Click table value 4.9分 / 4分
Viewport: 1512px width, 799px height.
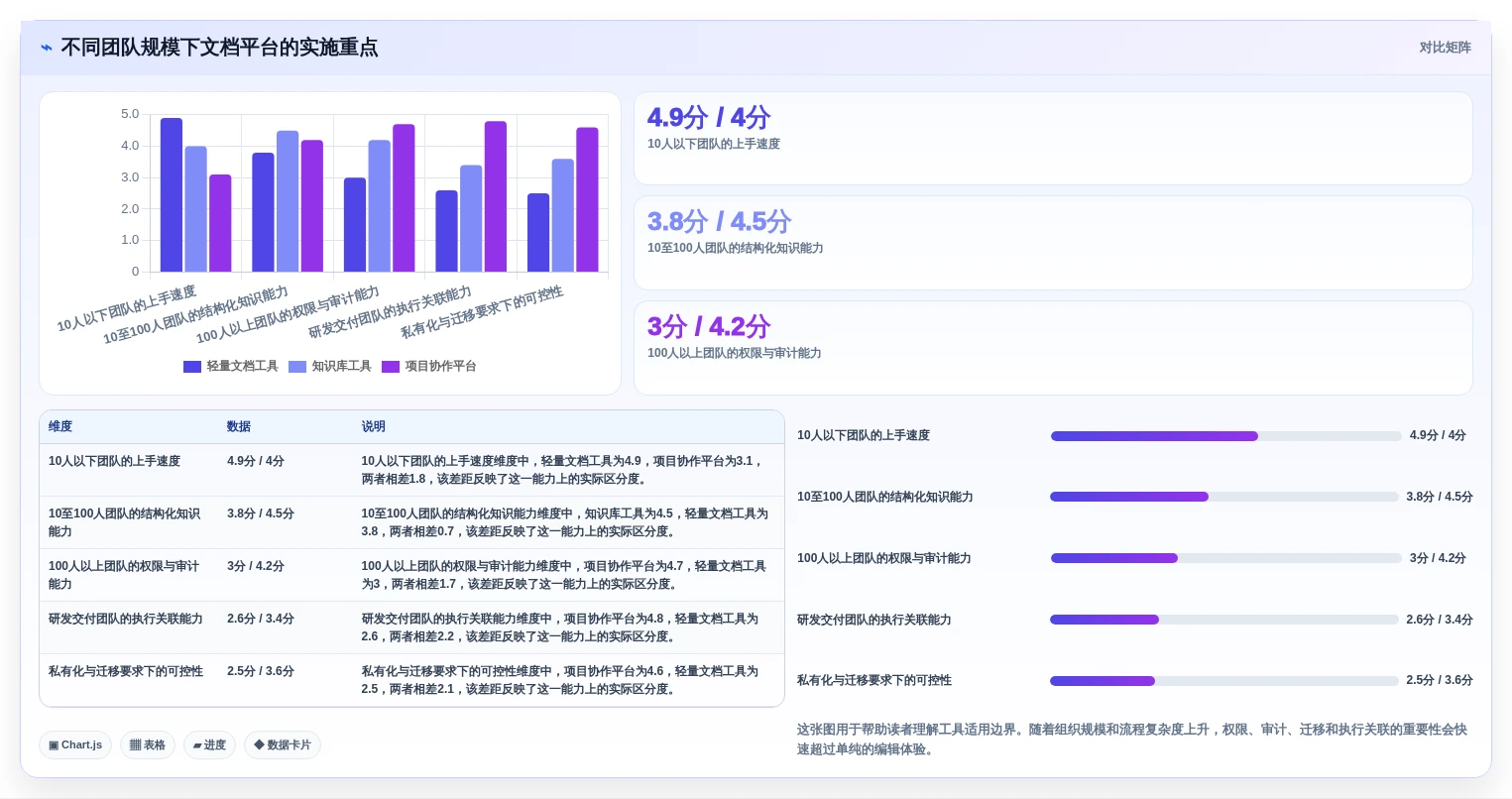(256, 461)
